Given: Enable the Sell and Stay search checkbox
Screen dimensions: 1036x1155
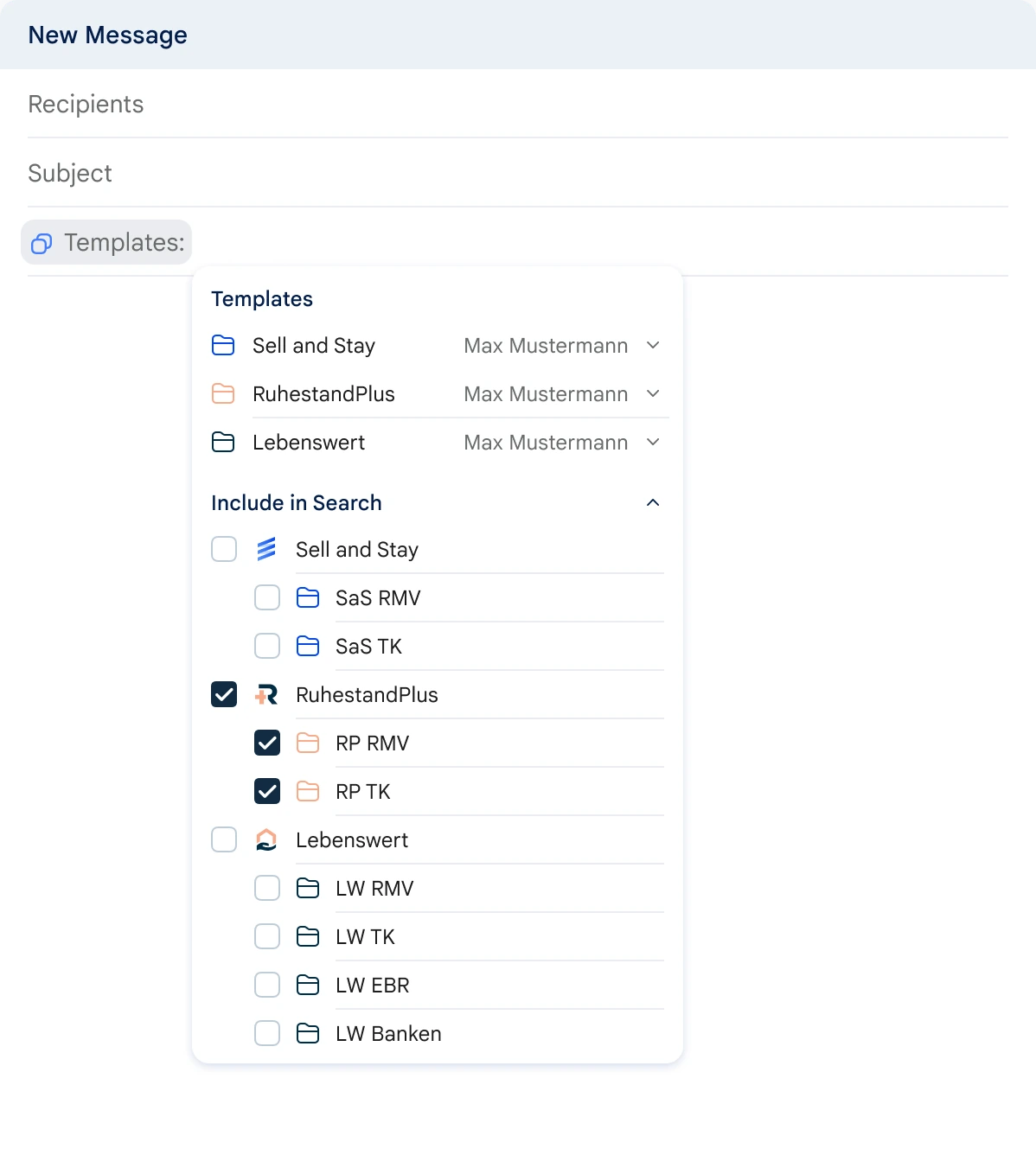Looking at the screenshot, I should 224,549.
